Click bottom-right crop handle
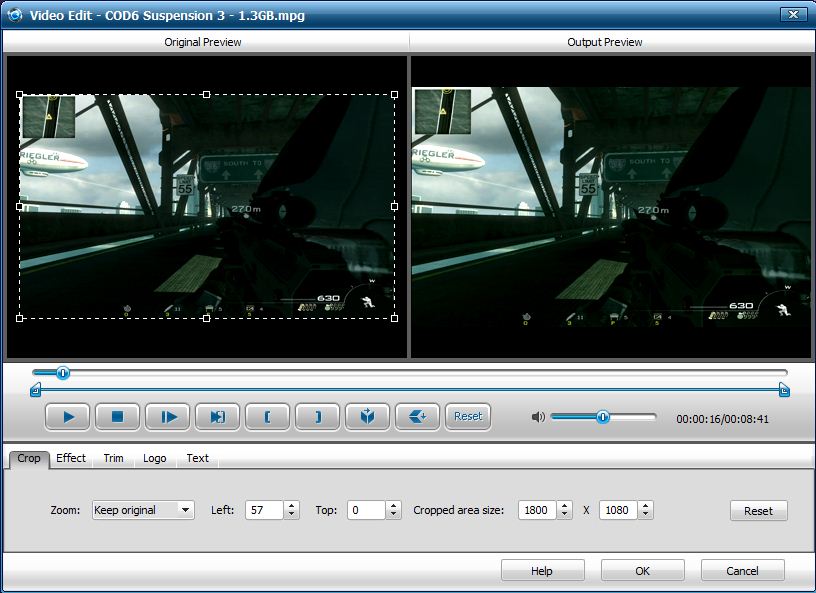The width and height of the screenshot is (816, 593). (394, 318)
